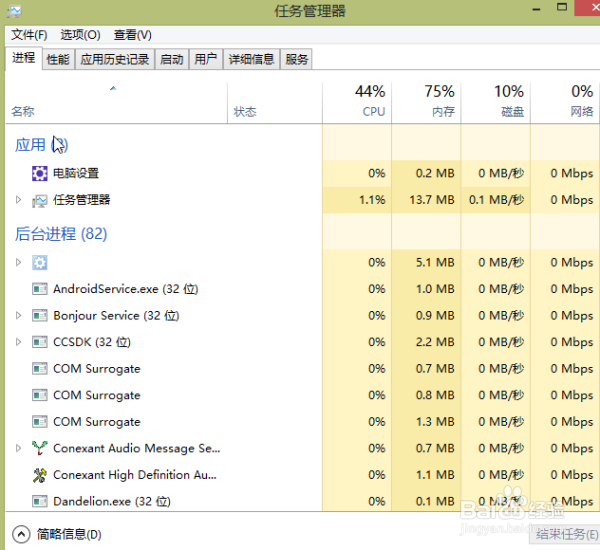Select the CCSDK (32 位) row
The width and height of the screenshot is (600, 550).
[x=303, y=342]
